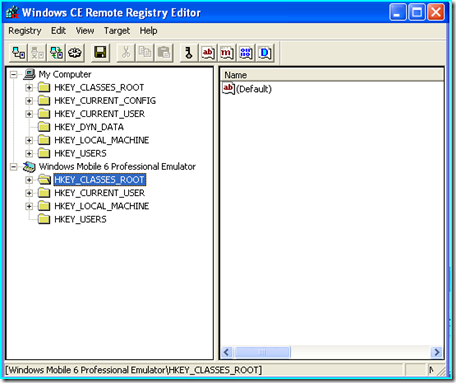Select the My Computer label
Viewport: 456px width, 383px height.
[x=65, y=74]
